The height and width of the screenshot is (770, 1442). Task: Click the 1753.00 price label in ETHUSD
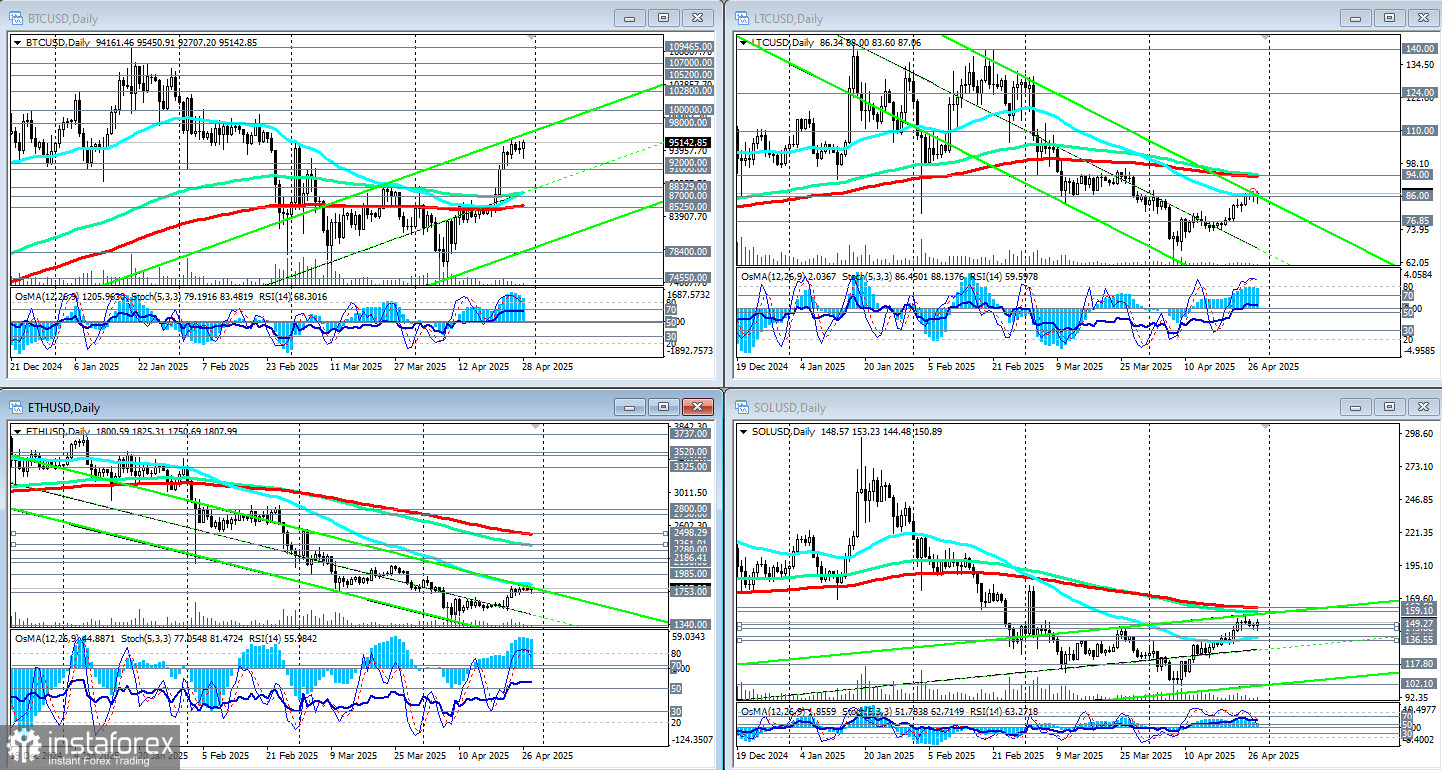pyautogui.click(x=689, y=592)
